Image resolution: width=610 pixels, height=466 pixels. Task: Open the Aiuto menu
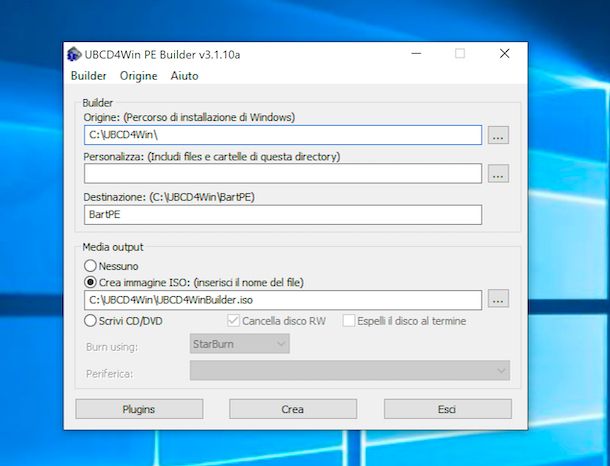click(184, 75)
